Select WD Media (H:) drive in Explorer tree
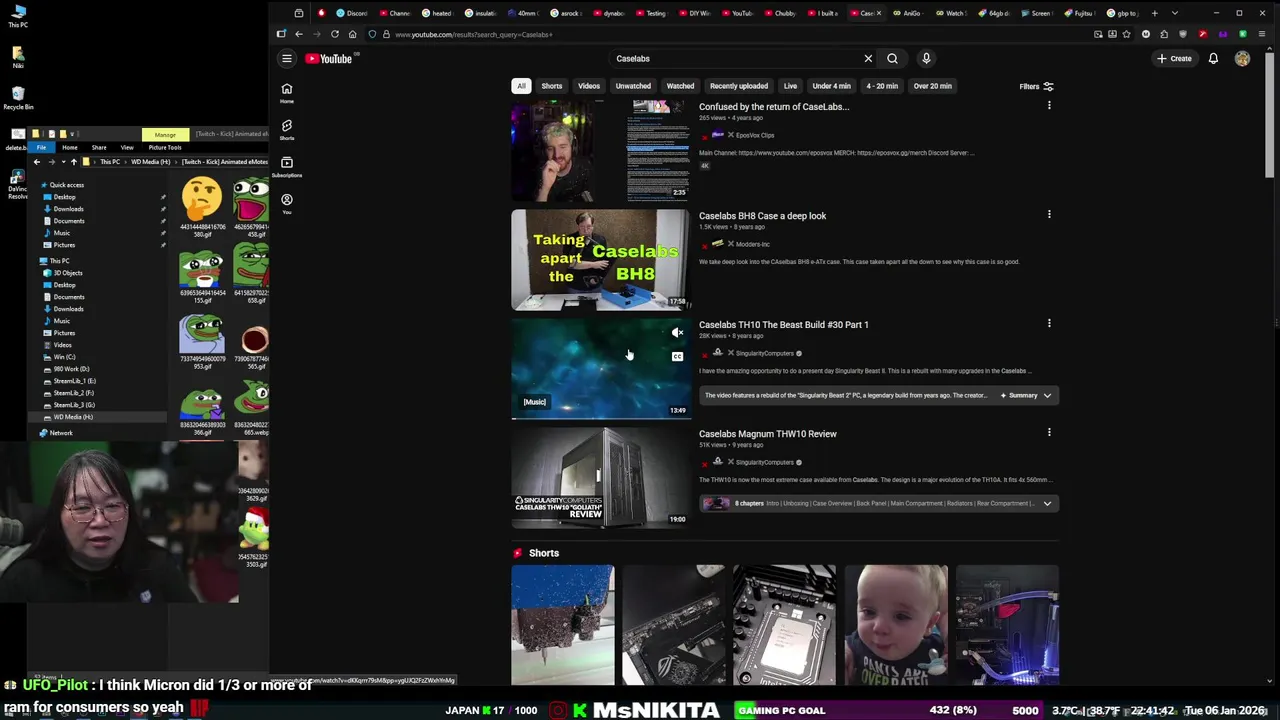The width and height of the screenshot is (1280, 720). pos(73,417)
